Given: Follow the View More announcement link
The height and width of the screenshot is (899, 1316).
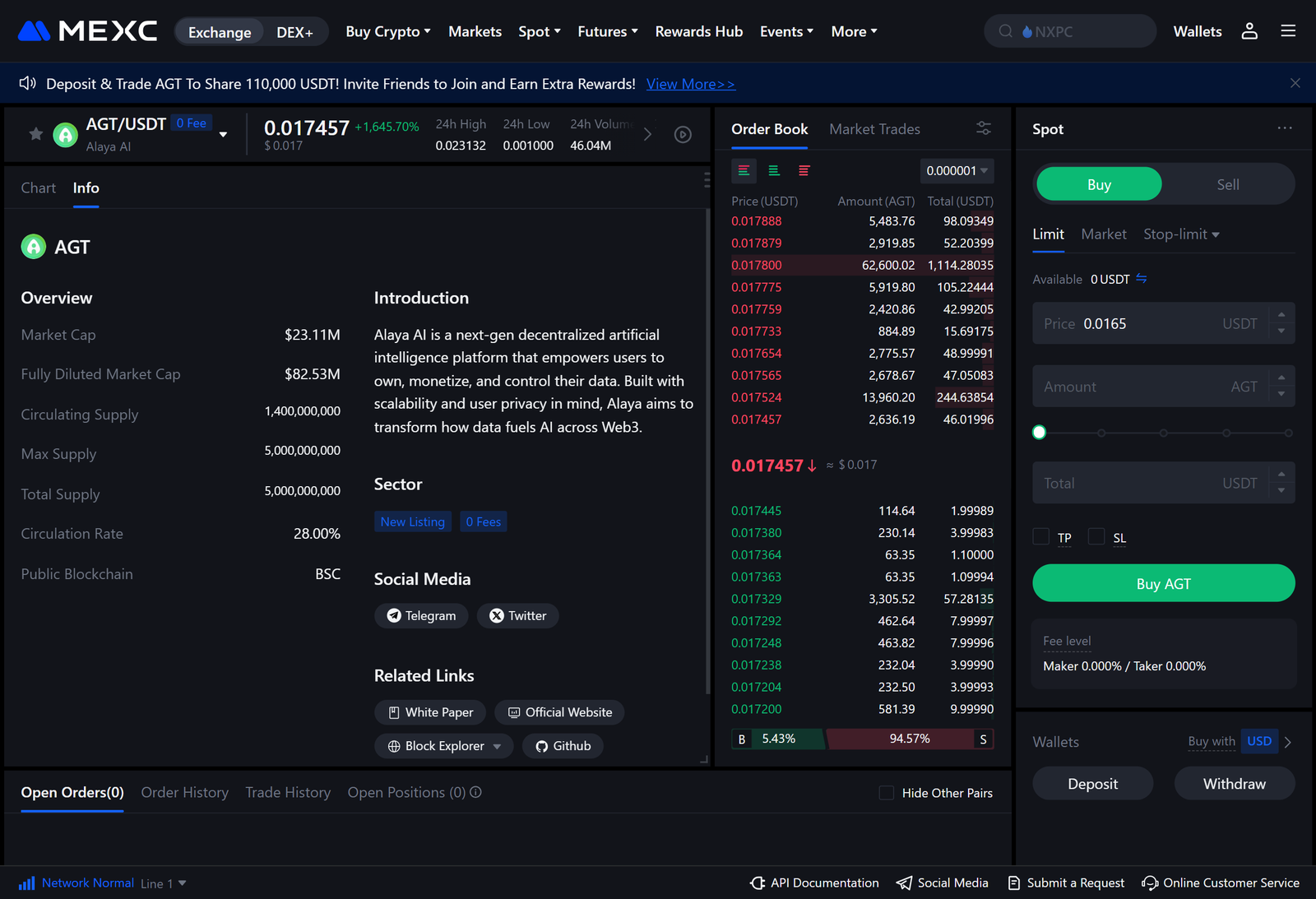Looking at the screenshot, I should tap(690, 84).
